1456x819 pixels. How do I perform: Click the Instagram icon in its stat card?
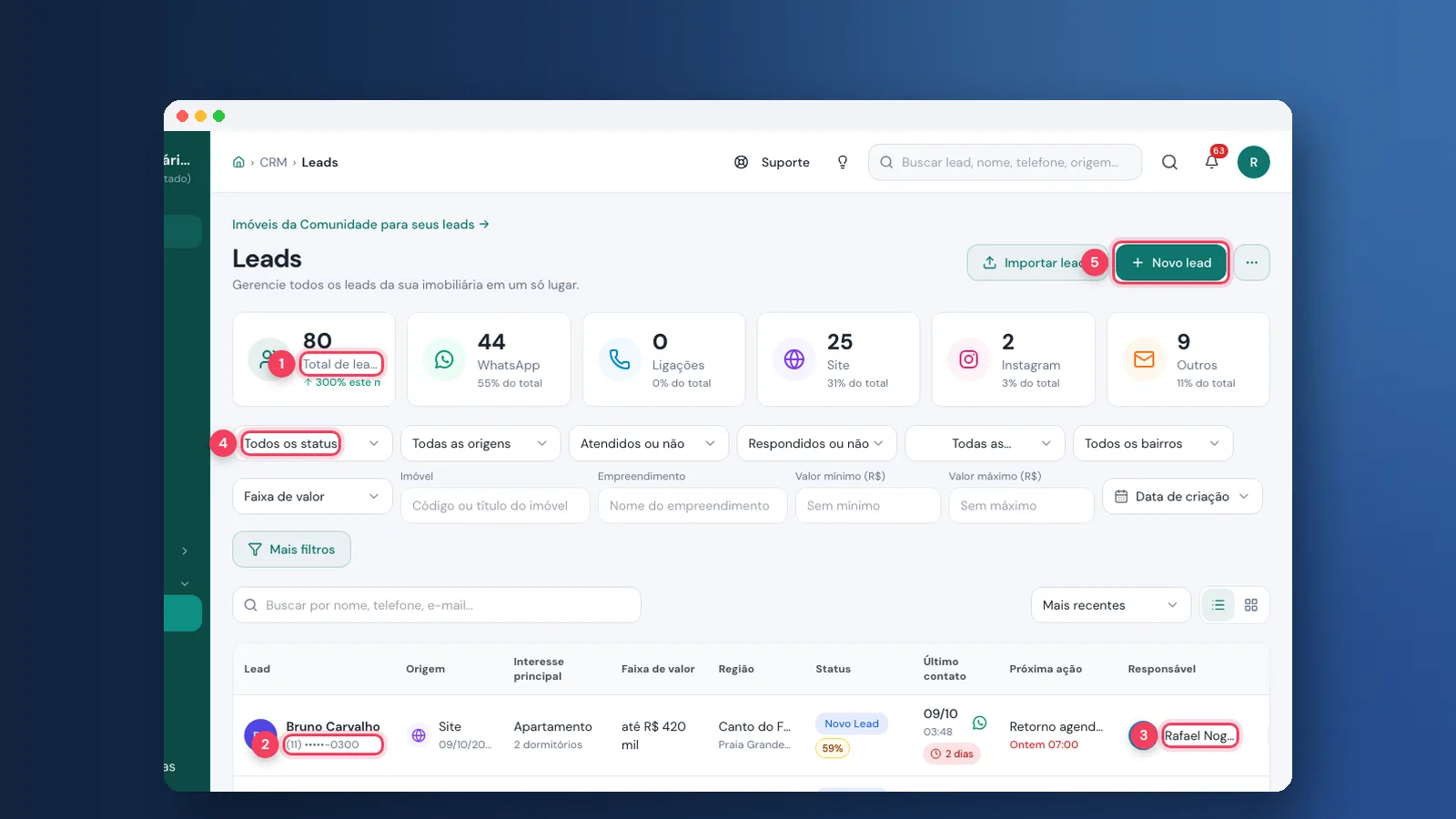pos(969,359)
